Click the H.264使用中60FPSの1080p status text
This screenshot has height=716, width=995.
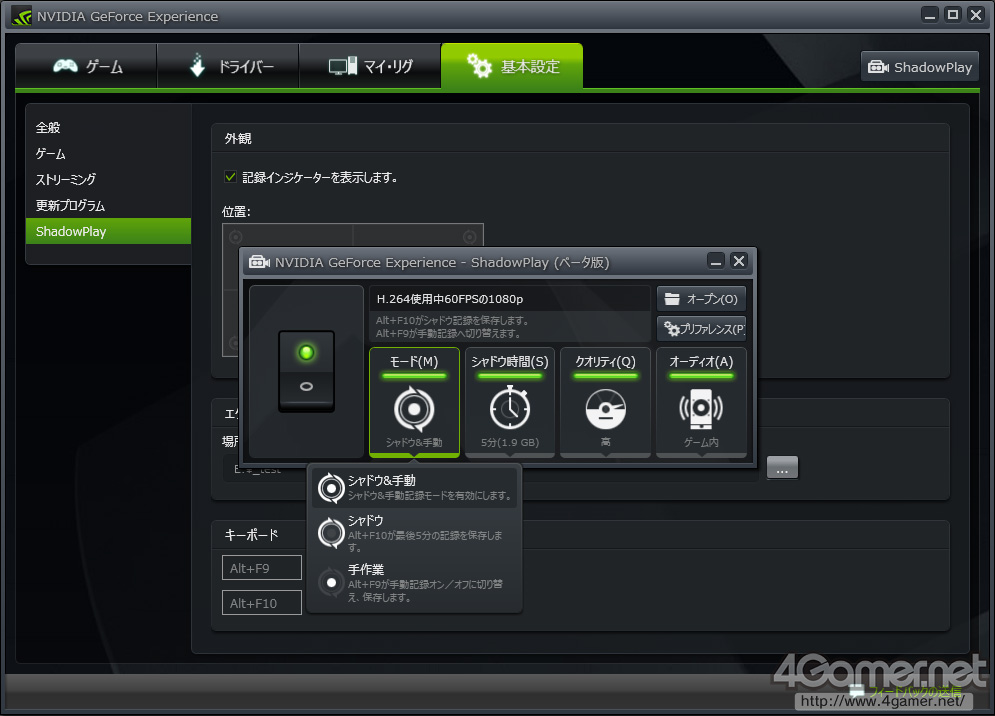(450, 299)
